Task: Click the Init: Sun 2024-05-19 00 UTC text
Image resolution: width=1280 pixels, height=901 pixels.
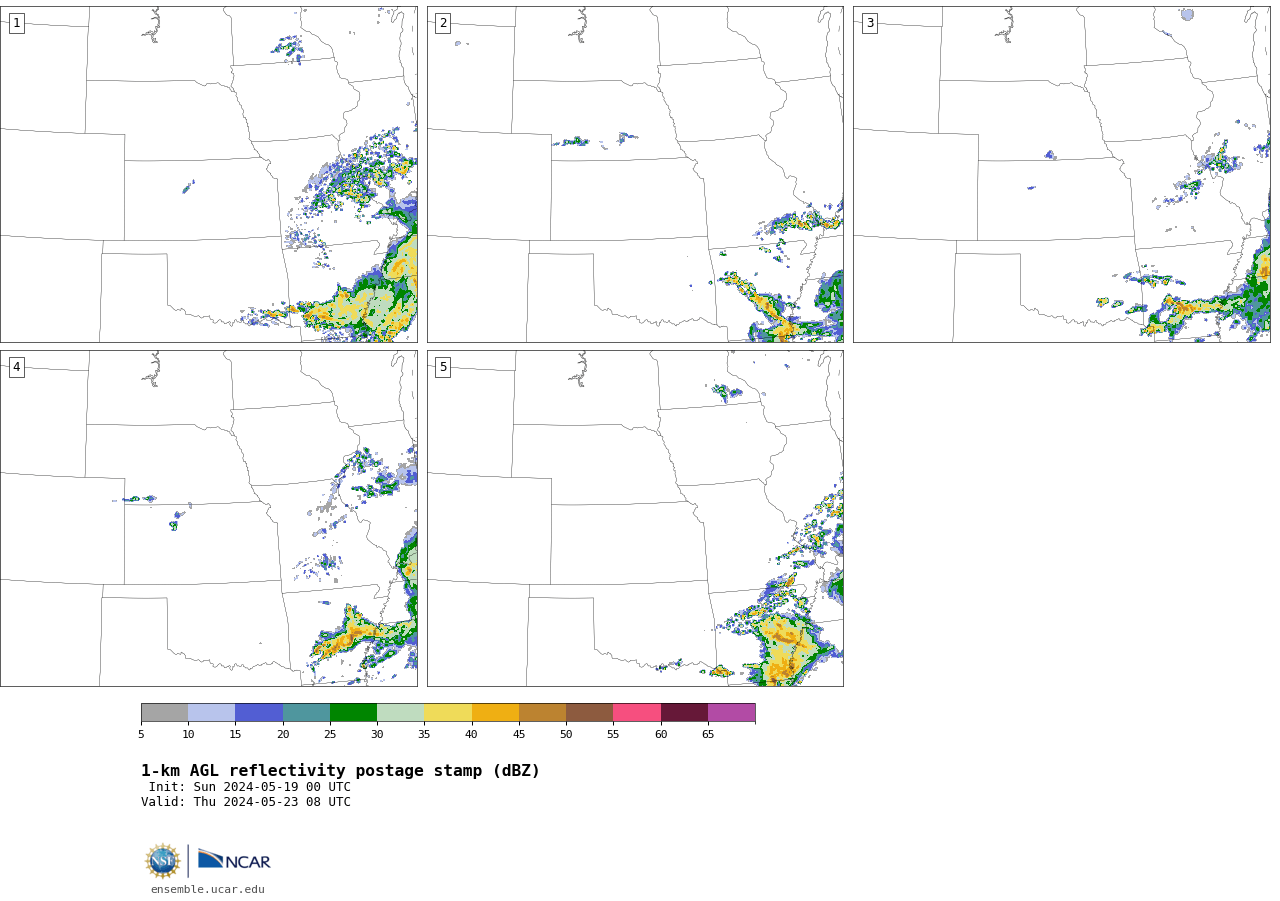Action: click(x=250, y=787)
